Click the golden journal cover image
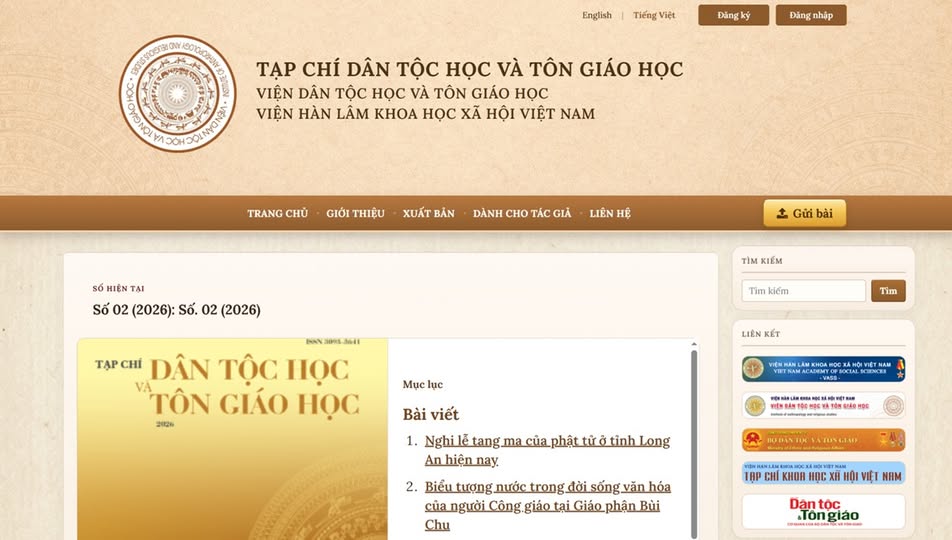 pos(233,439)
